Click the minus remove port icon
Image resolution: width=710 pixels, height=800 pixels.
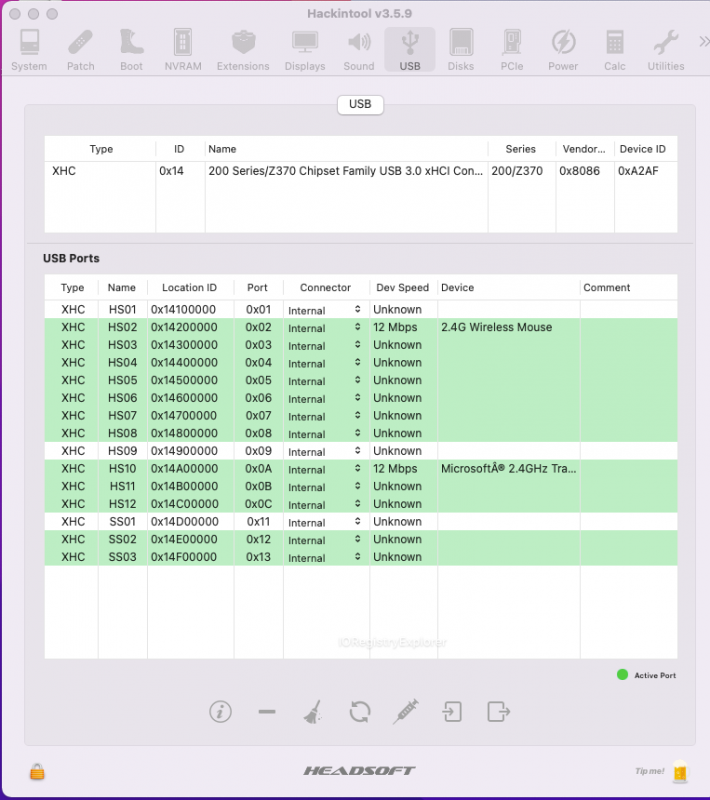coord(266,712)
